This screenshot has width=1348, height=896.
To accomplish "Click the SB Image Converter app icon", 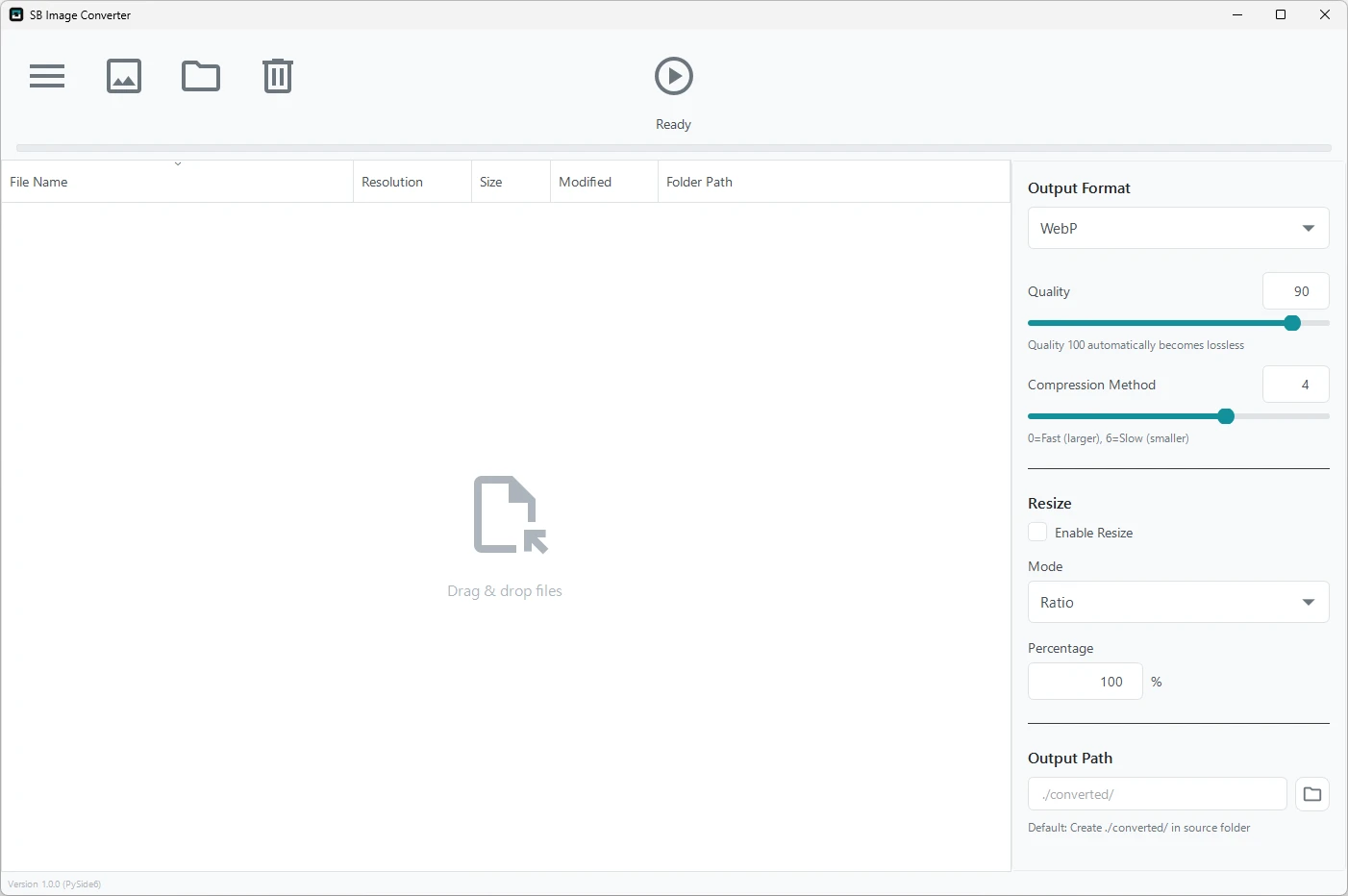I will pos(16,14).
